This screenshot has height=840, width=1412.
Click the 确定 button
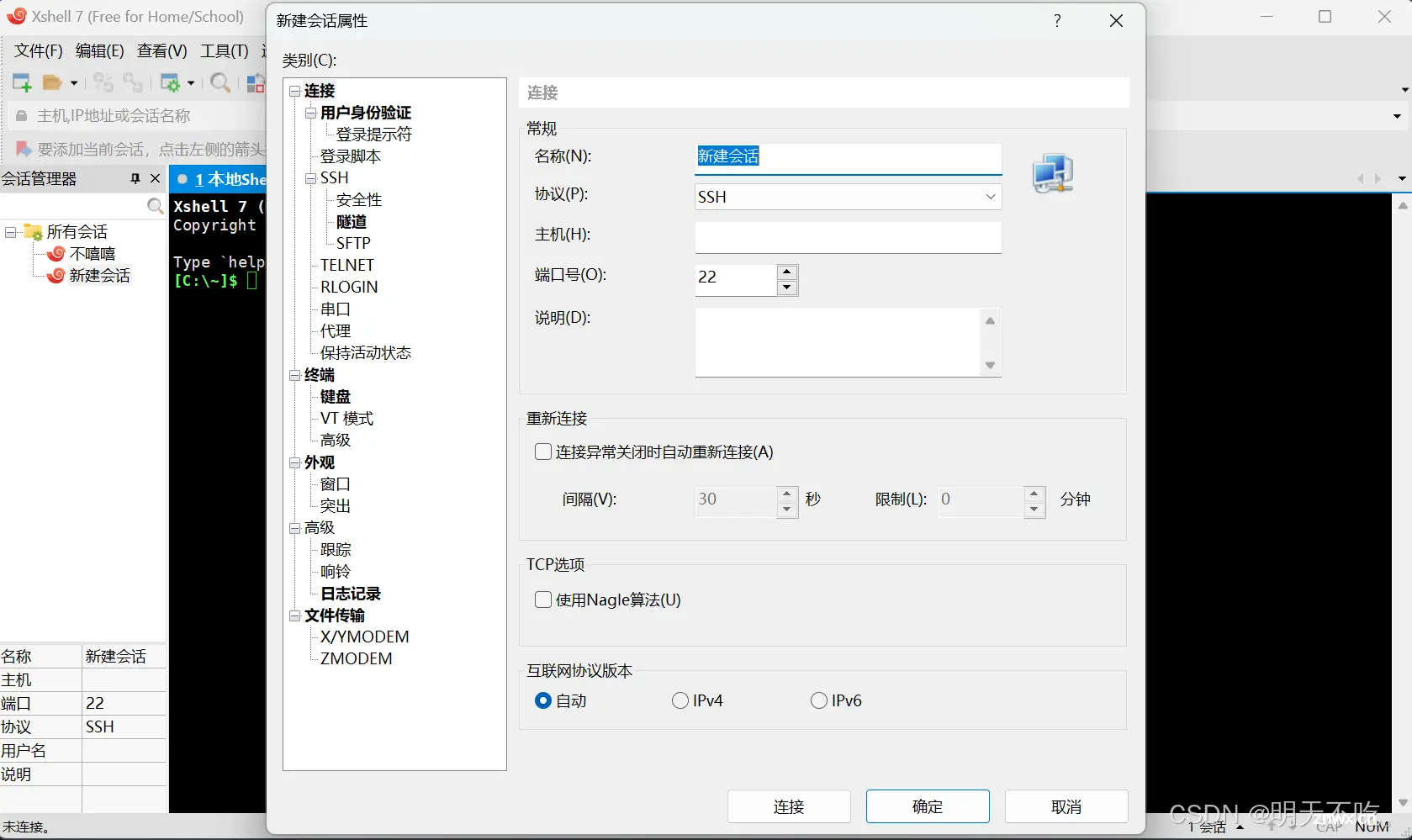[x=928, y=806]
